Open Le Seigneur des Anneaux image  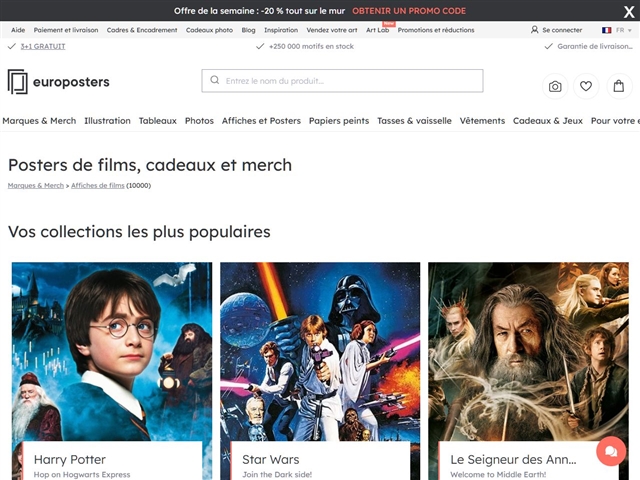tap(528, 352)
